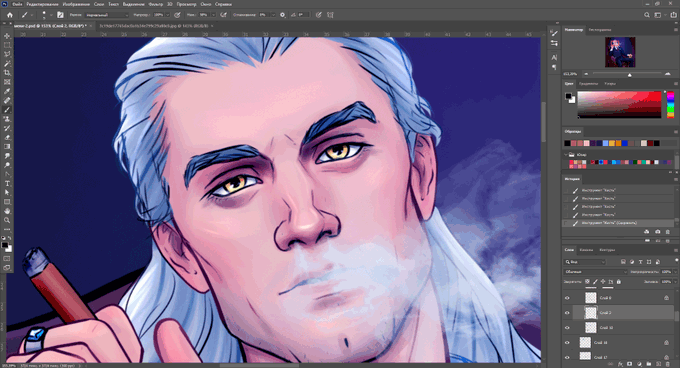Open the Фильтр menu
This screenshot has height=368, width=680.
pos(156,4)
